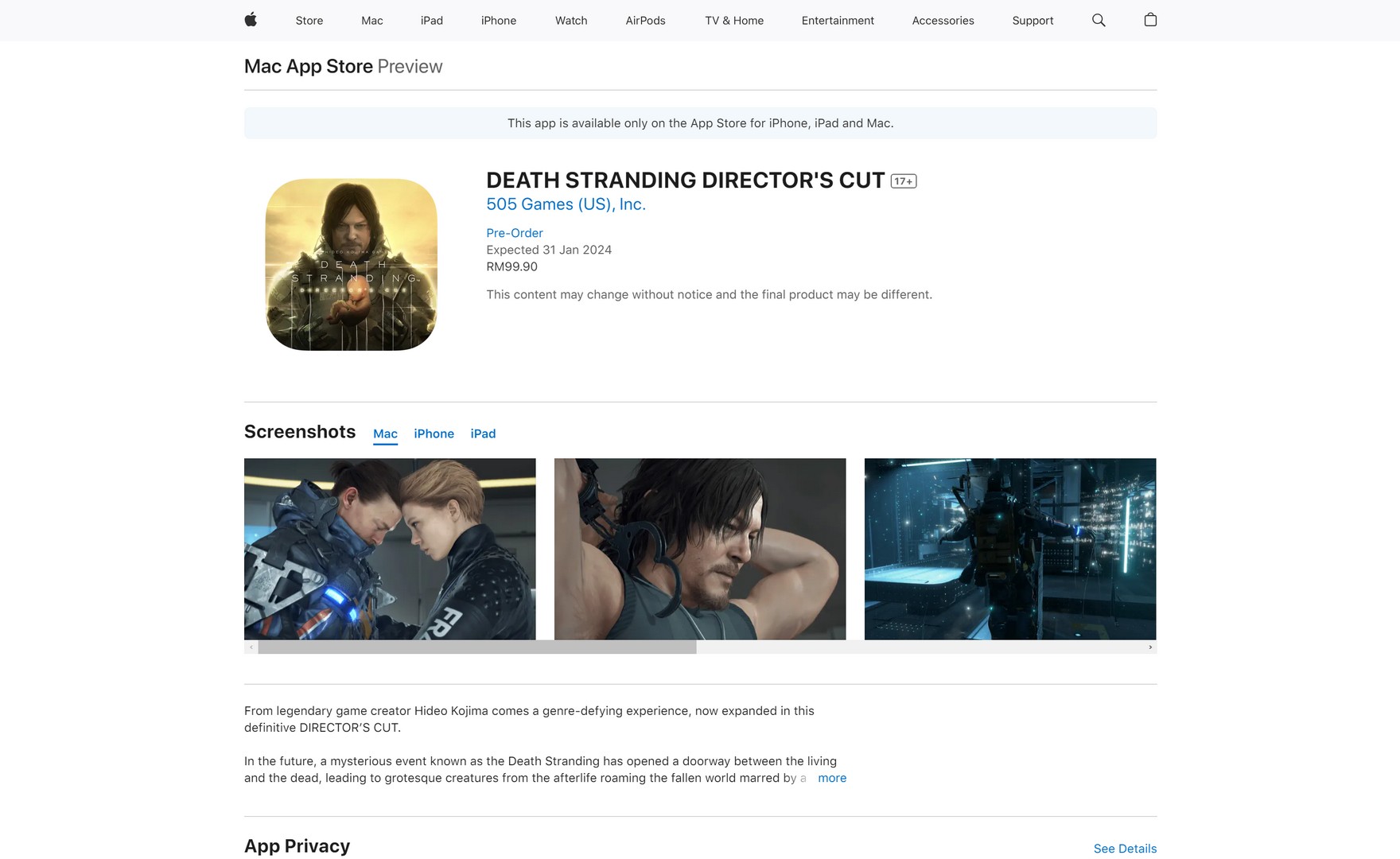
Task: Click the content may change notice text
Action: [709, 294]
